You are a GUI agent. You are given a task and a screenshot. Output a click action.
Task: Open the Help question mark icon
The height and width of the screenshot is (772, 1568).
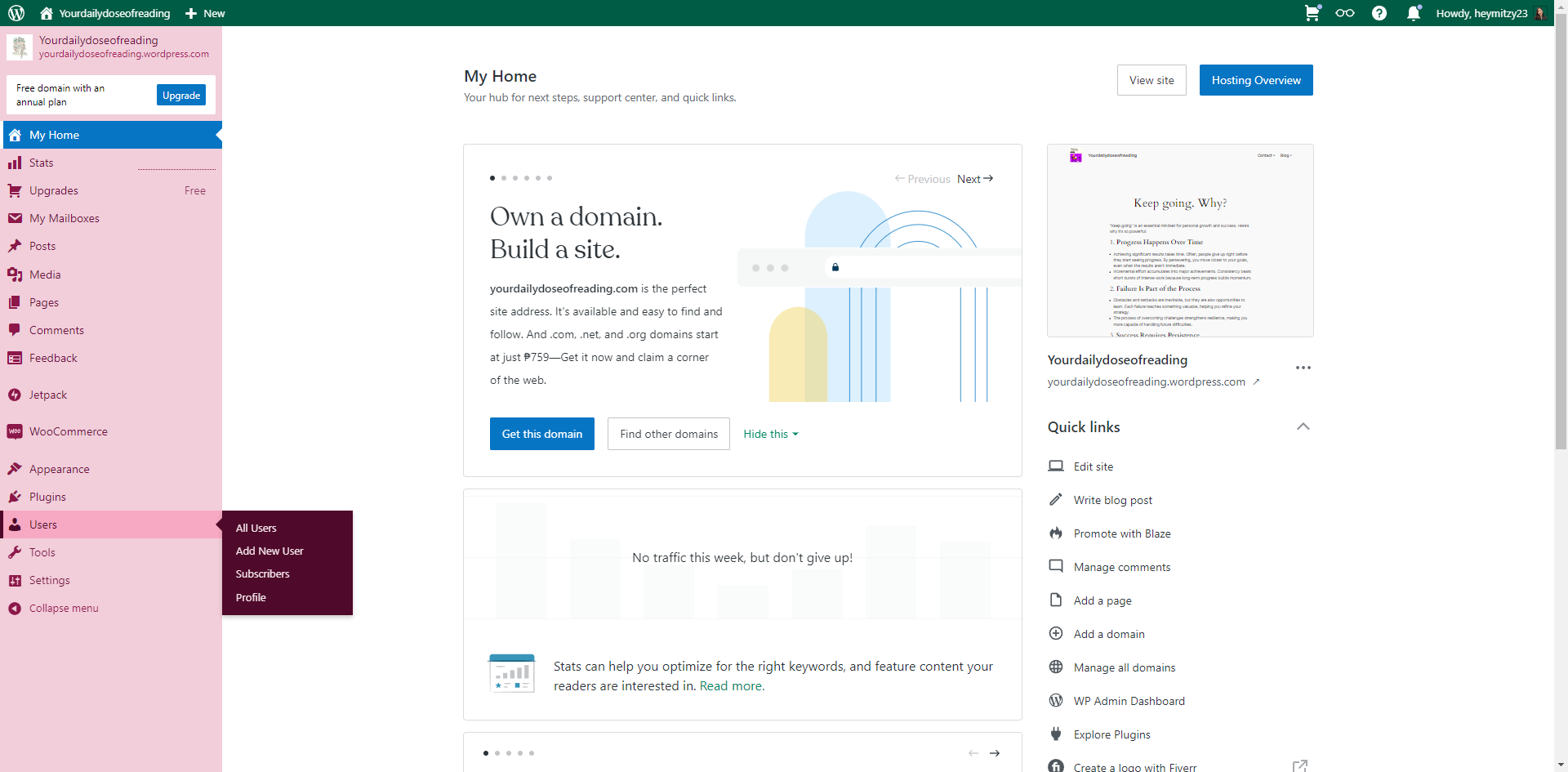(1379, 13)
